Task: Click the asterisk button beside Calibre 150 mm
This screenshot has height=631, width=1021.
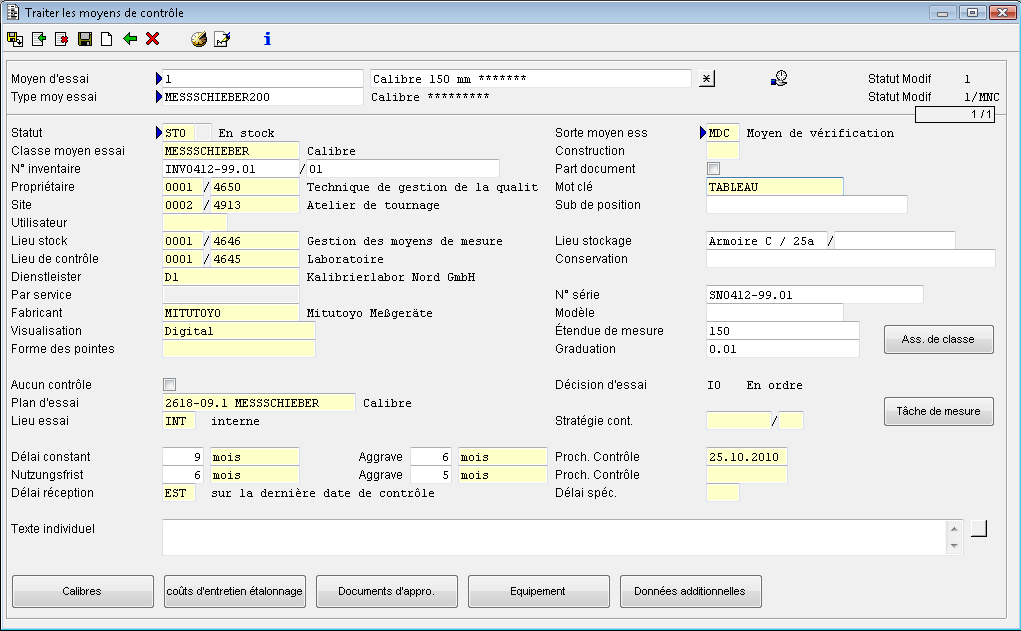Action: (707, 79)
